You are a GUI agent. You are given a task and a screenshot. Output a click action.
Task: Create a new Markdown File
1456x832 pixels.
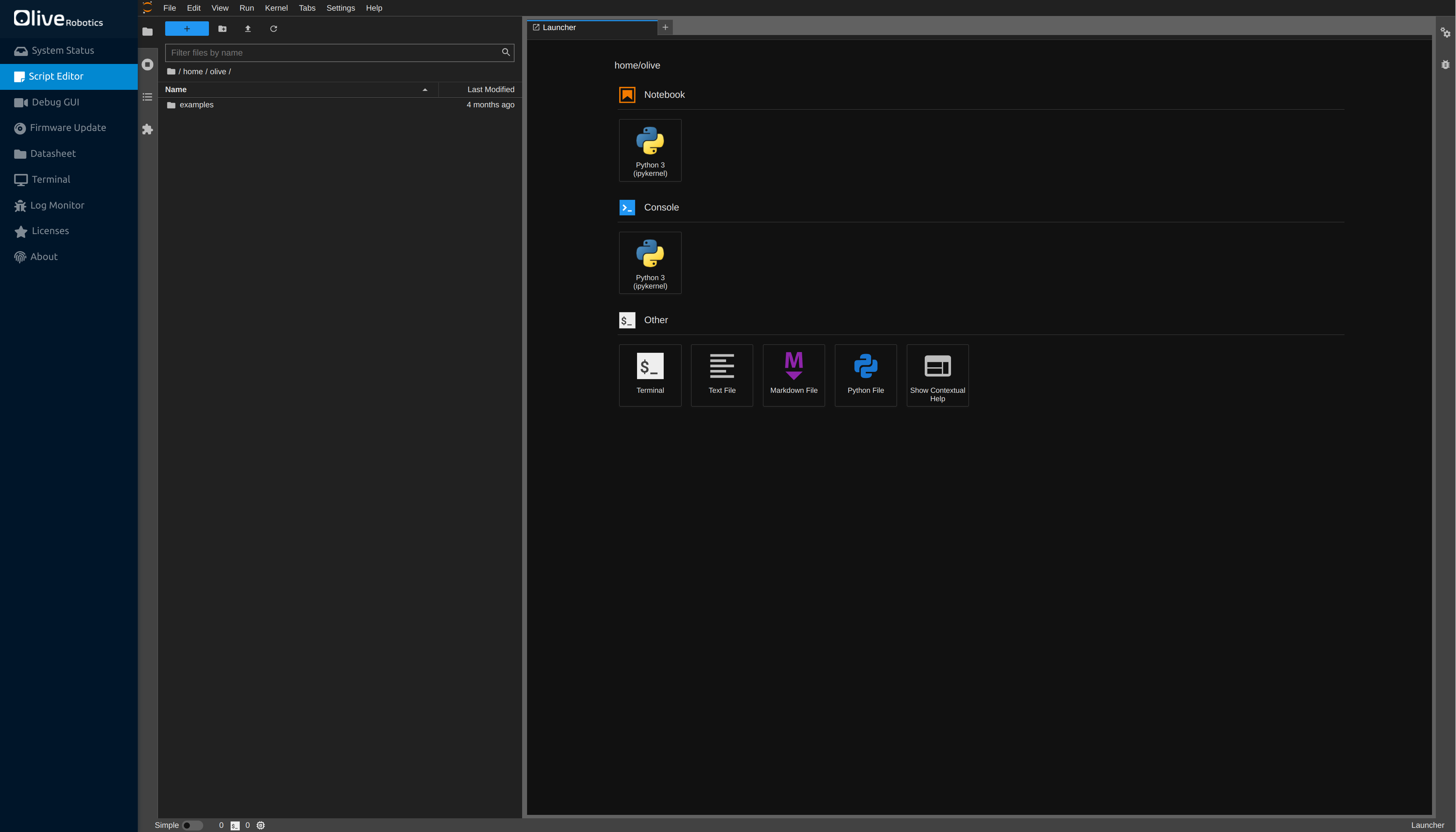pos(794,375)
